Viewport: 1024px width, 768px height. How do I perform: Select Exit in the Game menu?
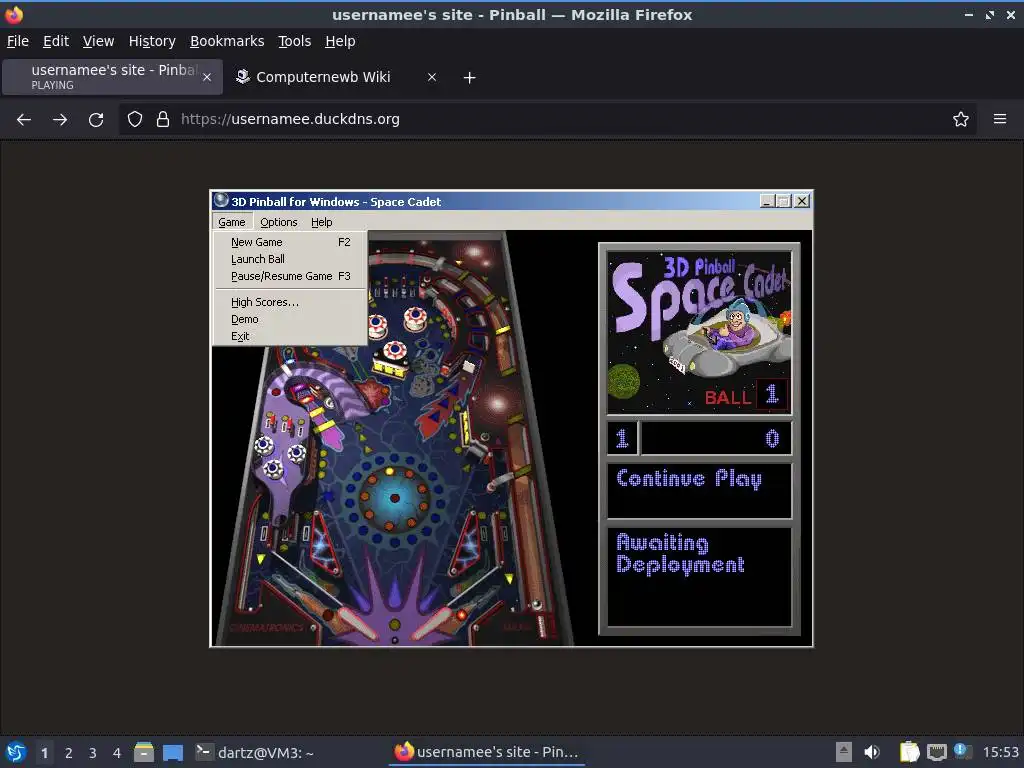point(290,336)
